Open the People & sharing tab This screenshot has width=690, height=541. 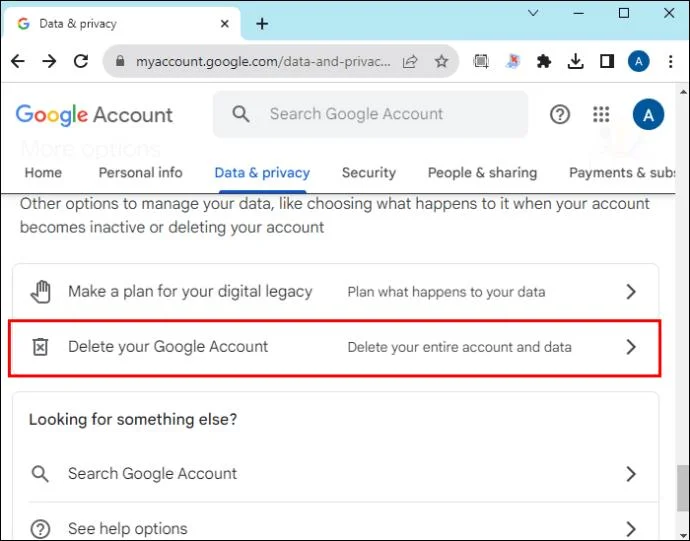click(482, 173)
